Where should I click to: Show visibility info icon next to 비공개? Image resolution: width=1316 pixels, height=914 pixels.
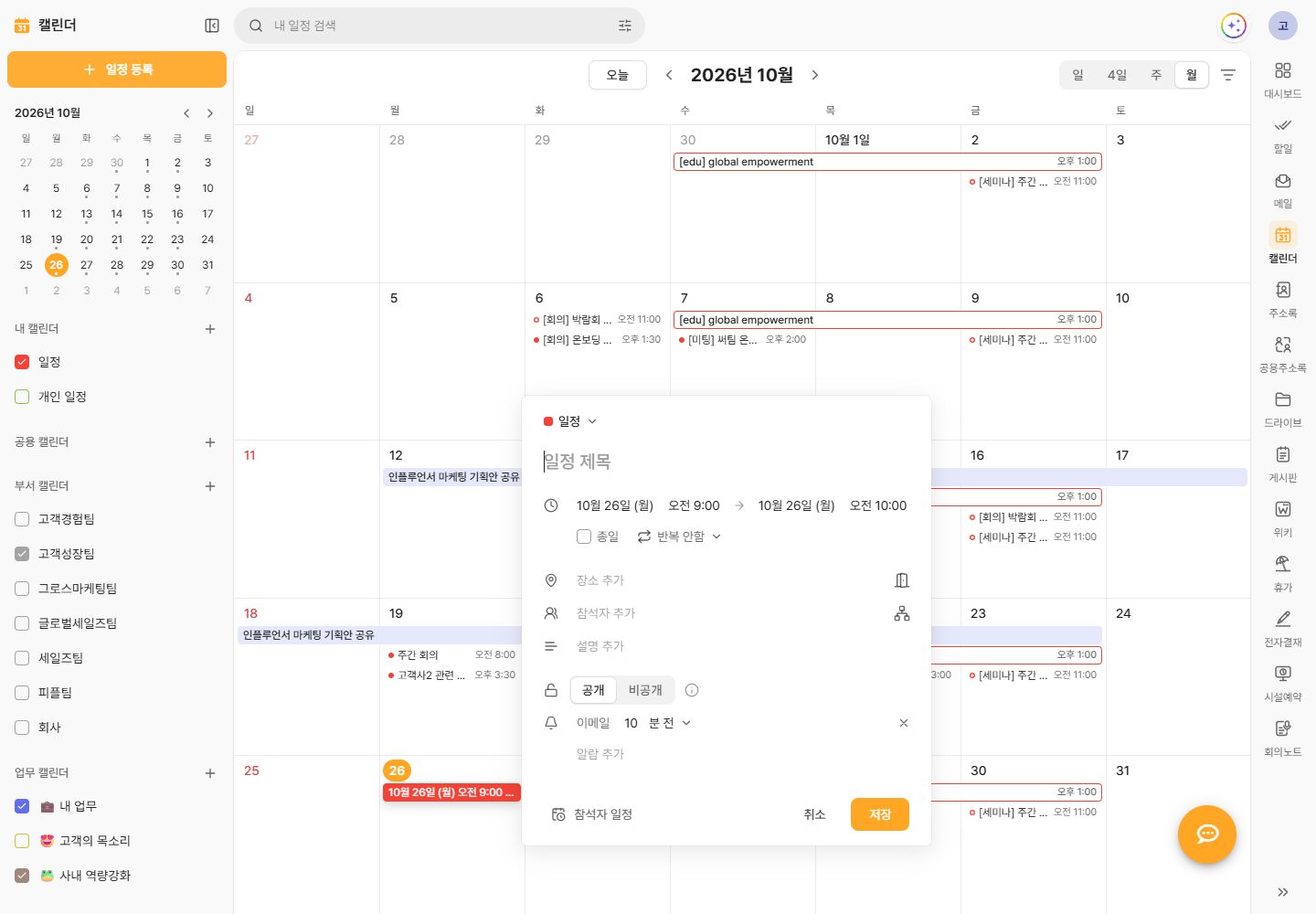(692, 690)
